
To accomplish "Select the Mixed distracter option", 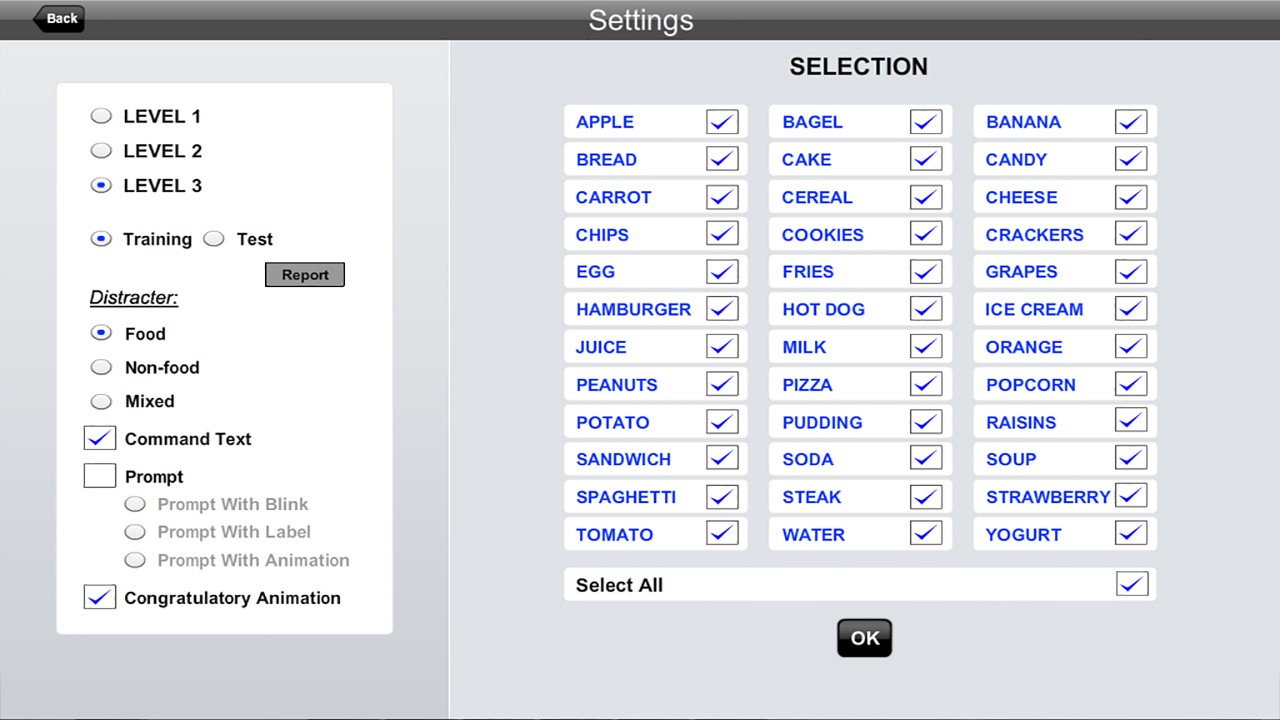I will (101, 401).
